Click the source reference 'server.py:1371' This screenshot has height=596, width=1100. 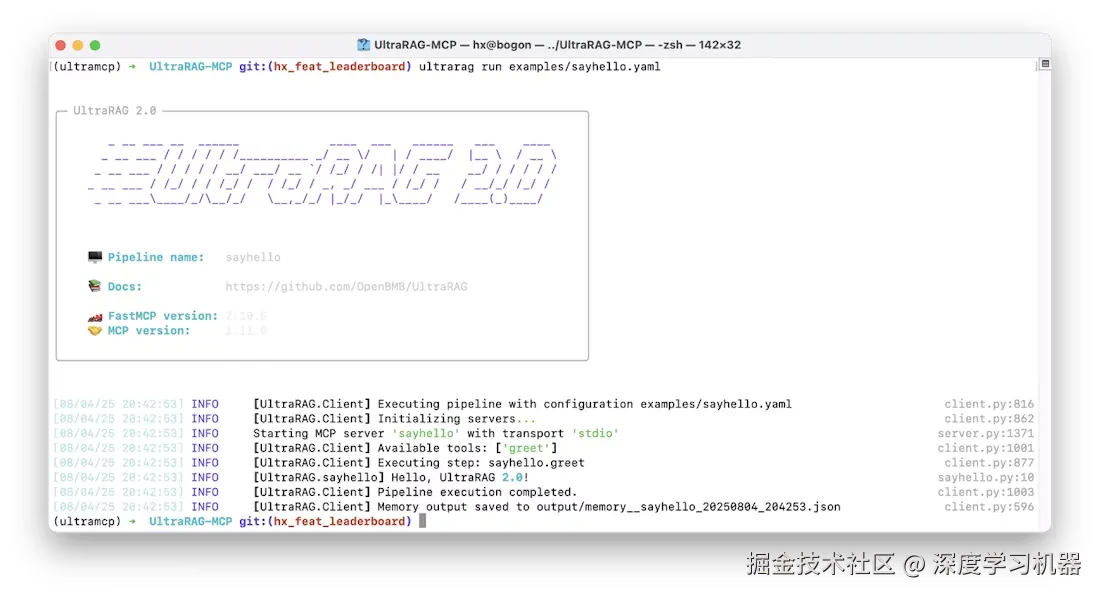tap(986, 433)
